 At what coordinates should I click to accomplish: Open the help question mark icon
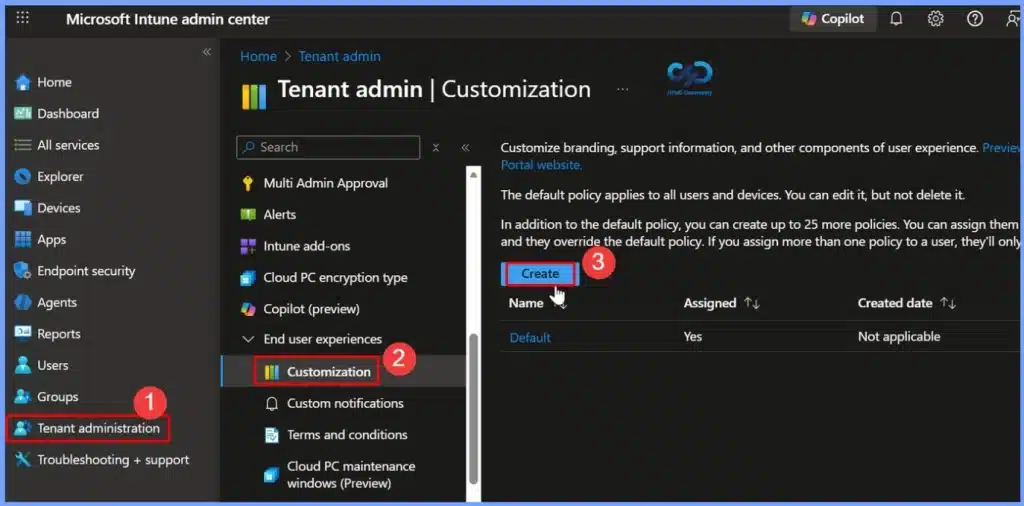tap(974, 19)
